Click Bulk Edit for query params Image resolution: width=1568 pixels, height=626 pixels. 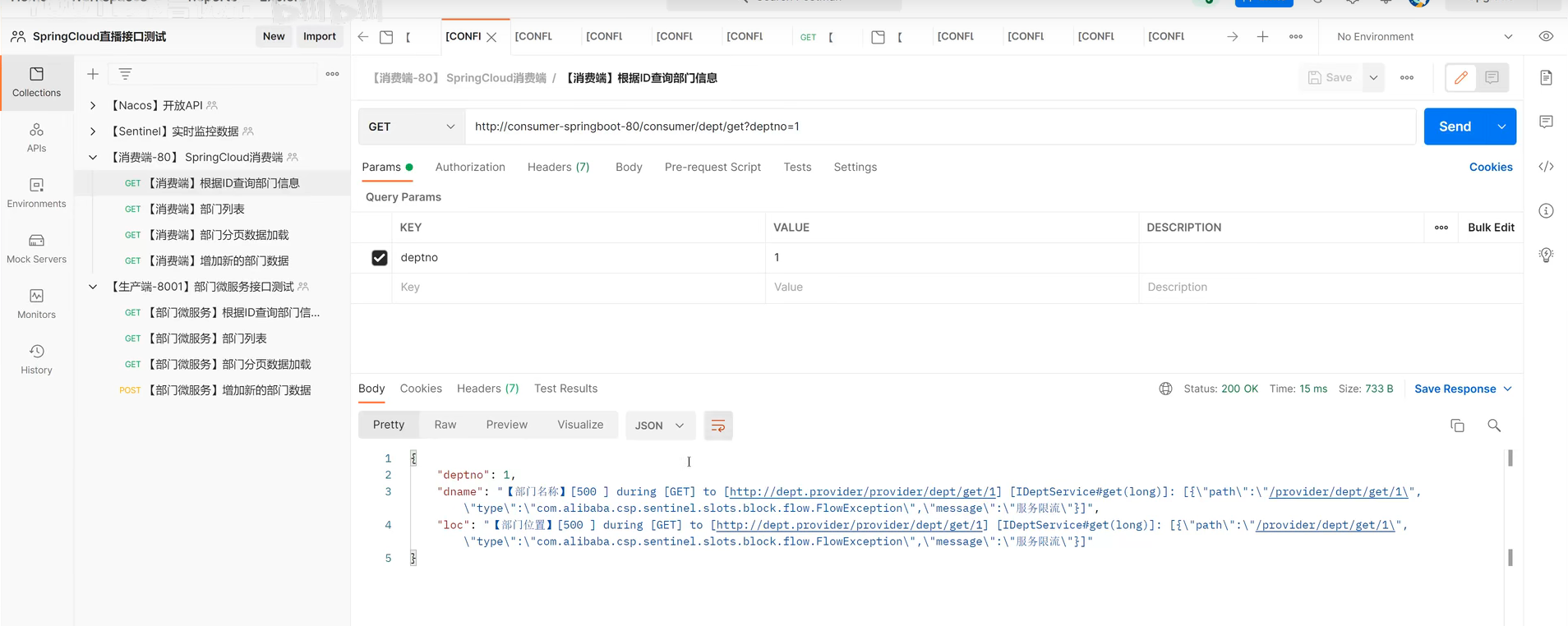tap(1491, 228)
